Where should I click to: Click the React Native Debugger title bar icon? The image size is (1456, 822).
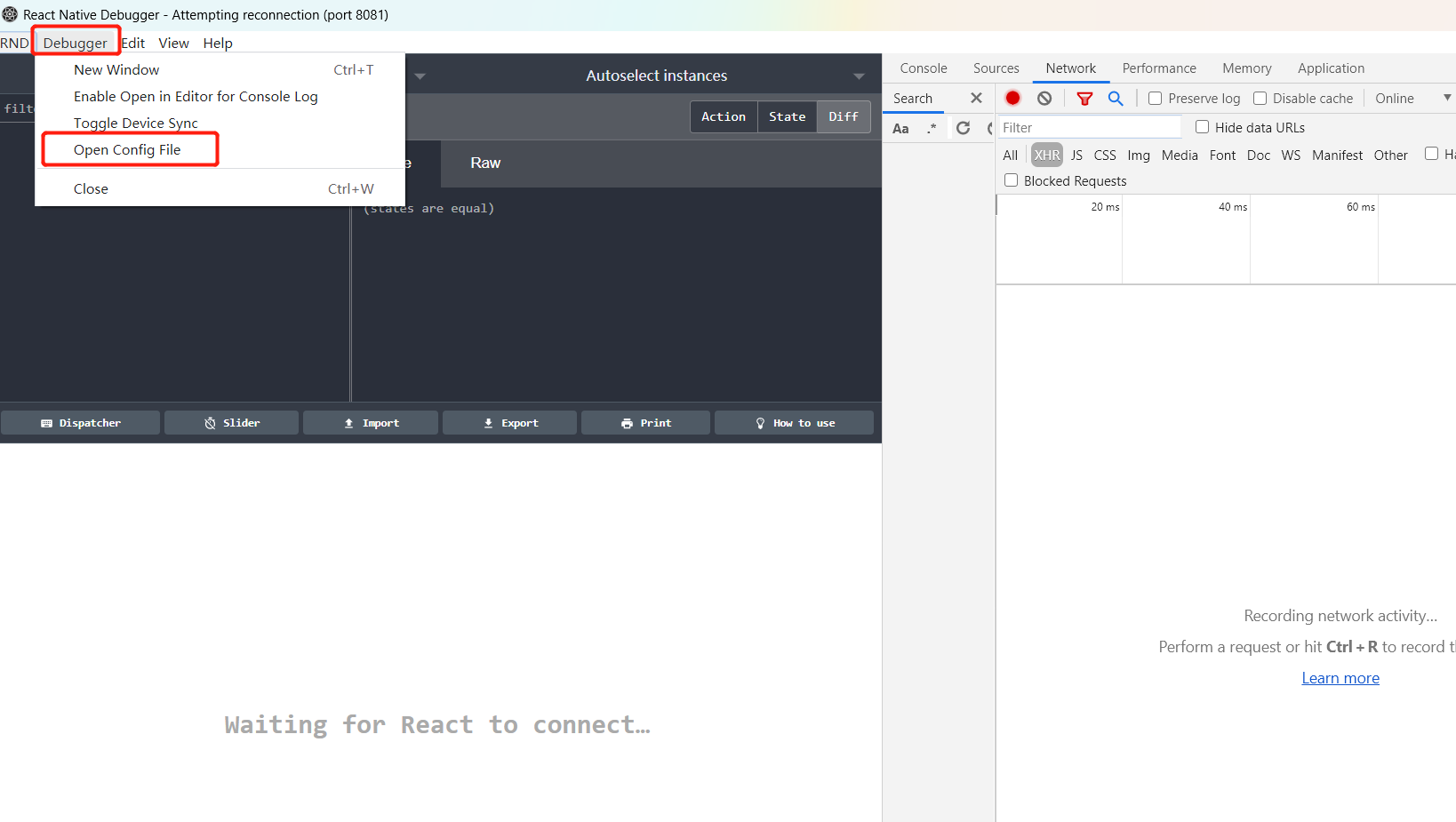click(10, 14)
